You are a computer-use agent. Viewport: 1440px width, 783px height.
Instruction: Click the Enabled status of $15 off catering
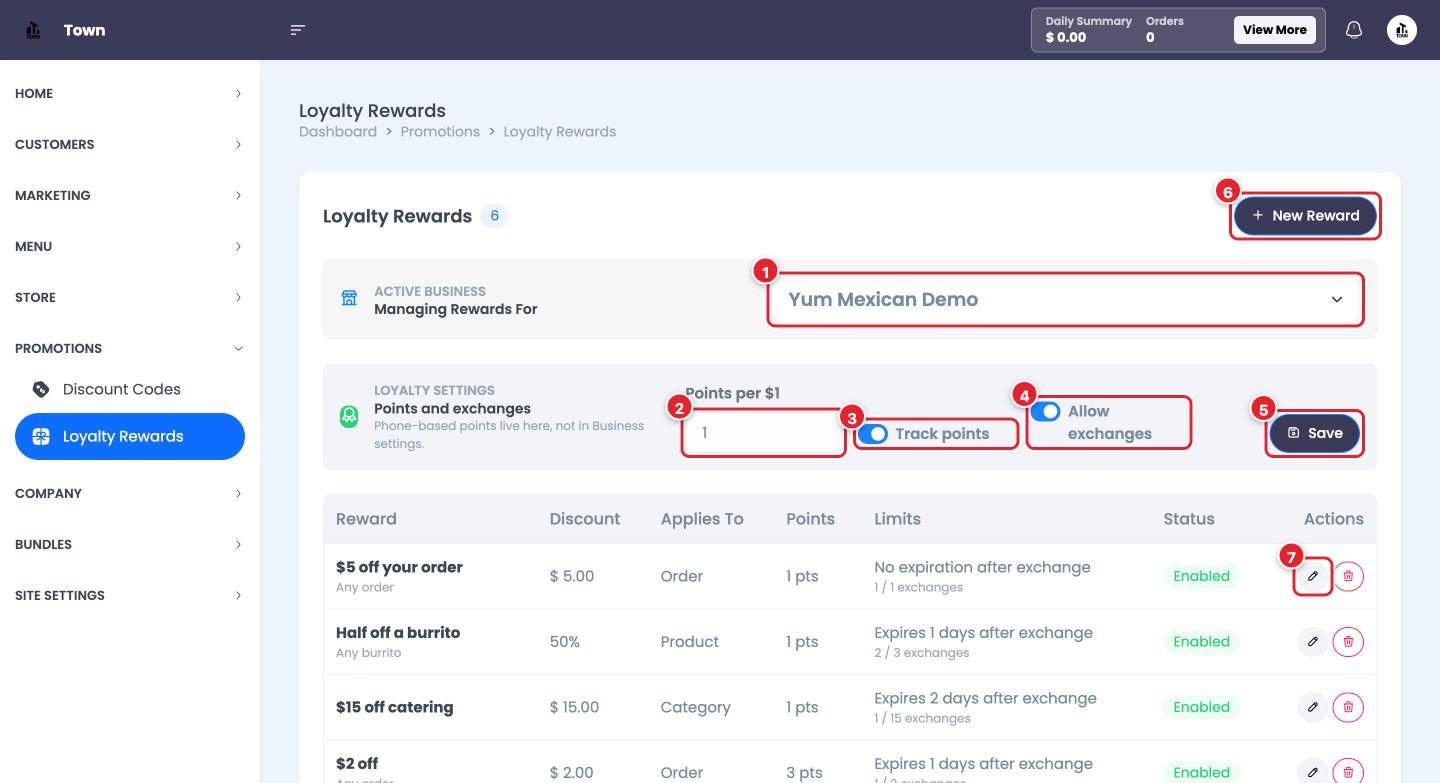point(1201,707)
